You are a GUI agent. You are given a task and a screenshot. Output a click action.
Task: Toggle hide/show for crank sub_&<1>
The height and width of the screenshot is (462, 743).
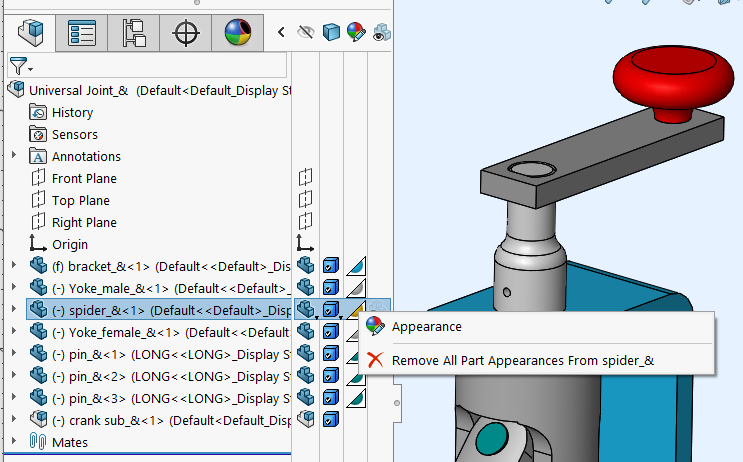[306, 419]
